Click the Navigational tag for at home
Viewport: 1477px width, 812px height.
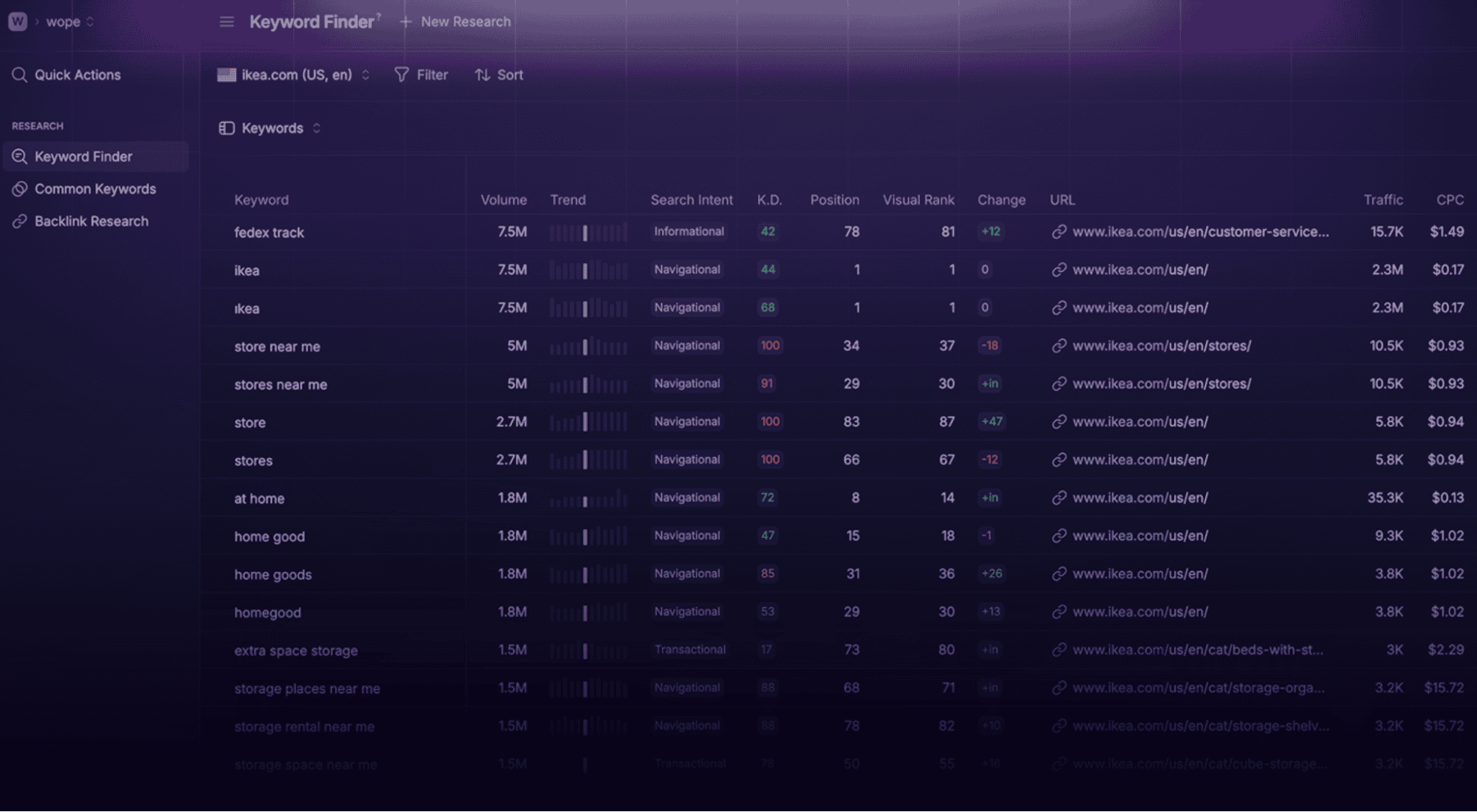click(x=686, y=498)
